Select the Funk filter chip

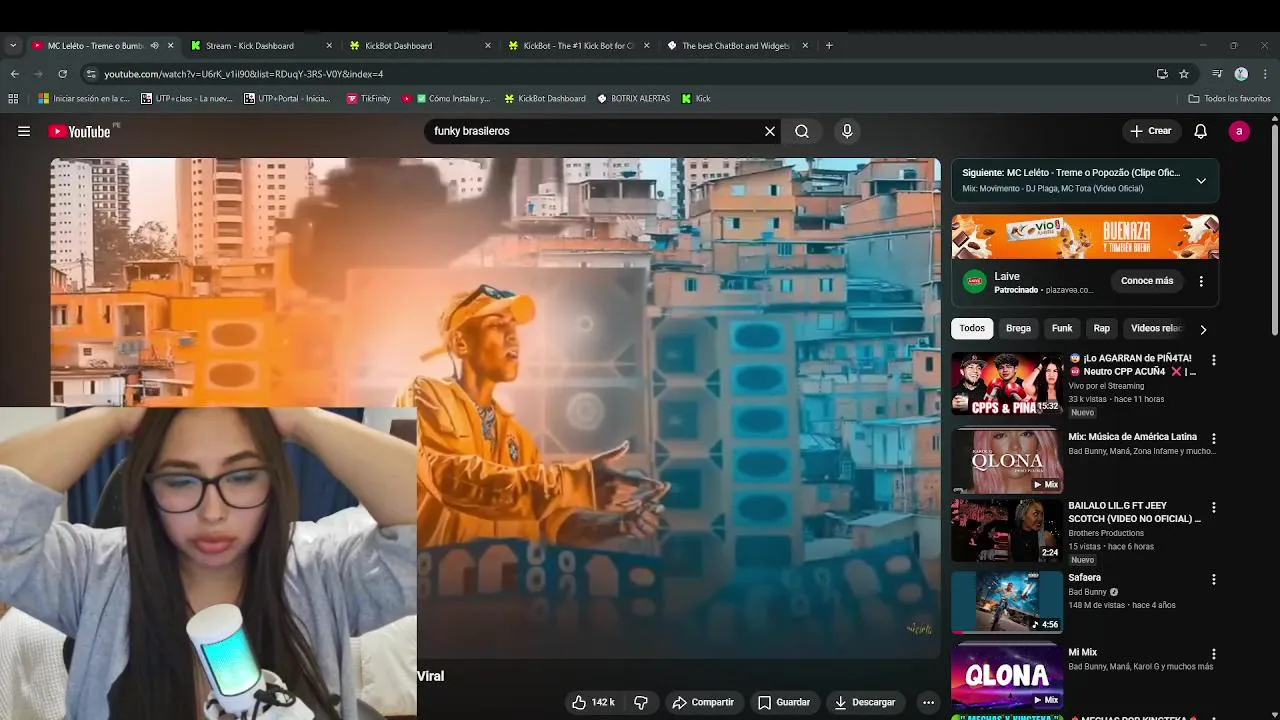(1062, 328)
